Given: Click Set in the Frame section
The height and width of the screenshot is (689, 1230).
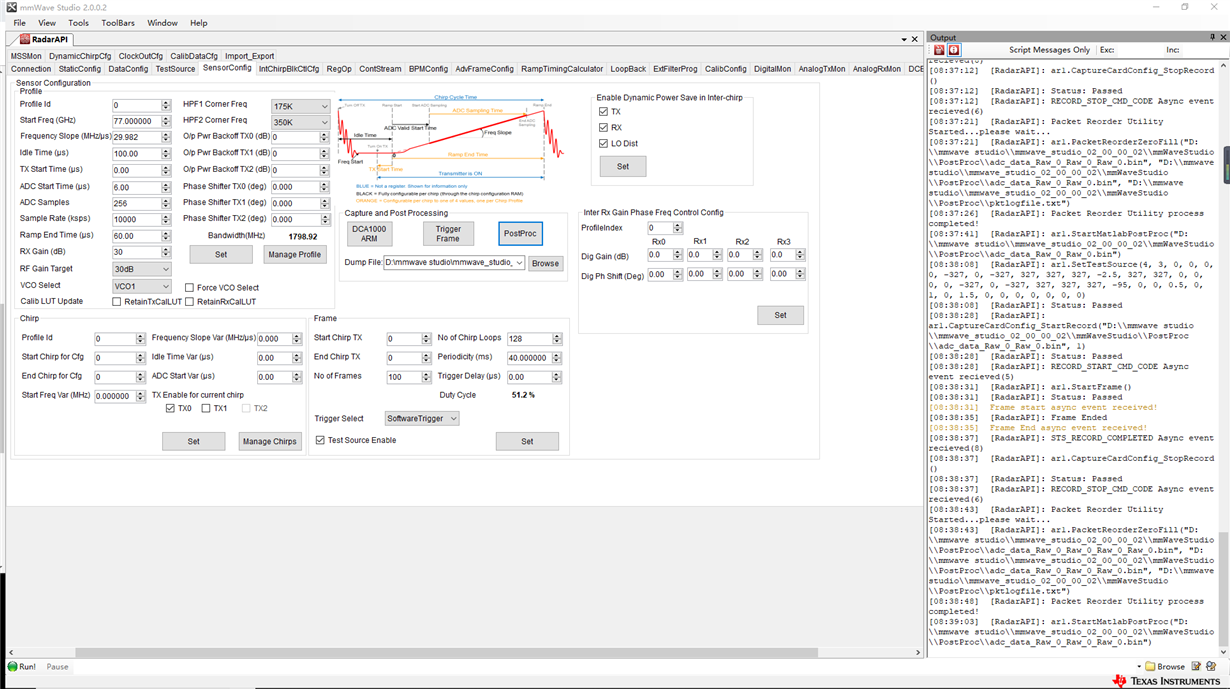Looking at the screenshot, I should point(527,441).
